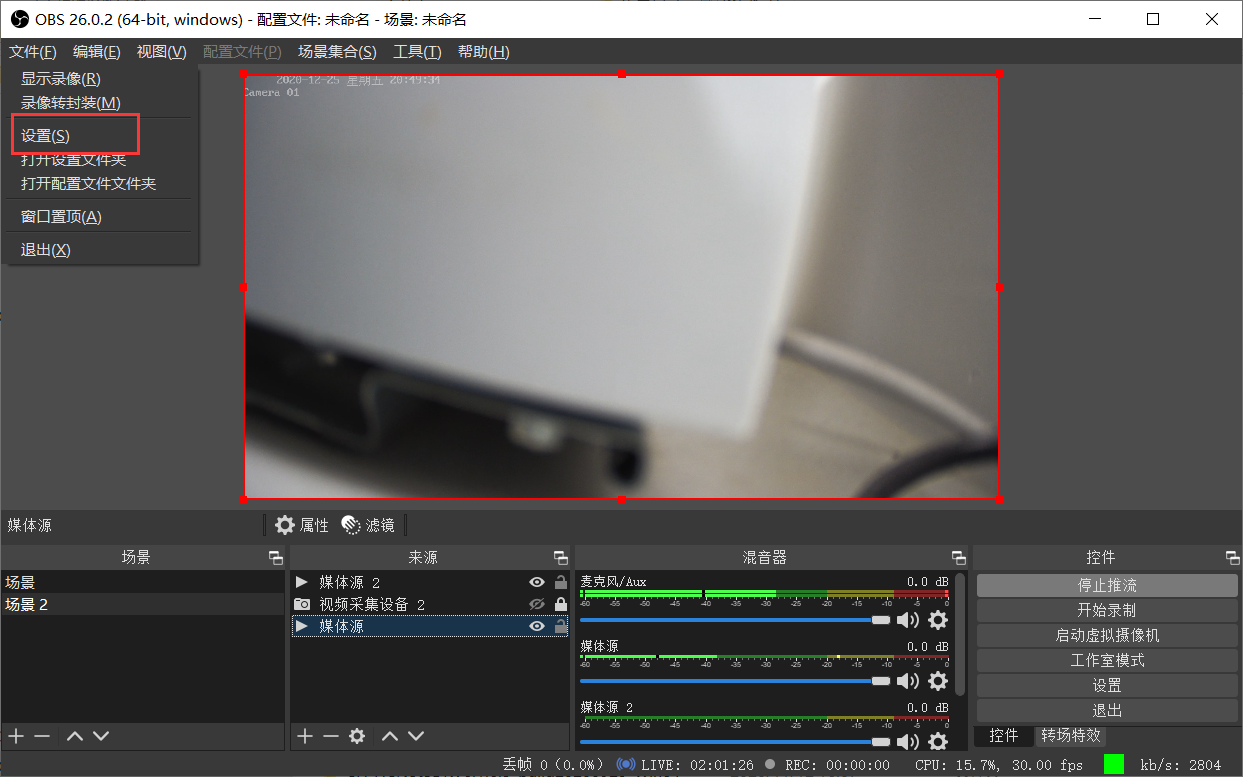The width and height of the screenshot is (1243, 777).
Task: Add a new scene with plus icon
Action: click(x=16, y=736)
